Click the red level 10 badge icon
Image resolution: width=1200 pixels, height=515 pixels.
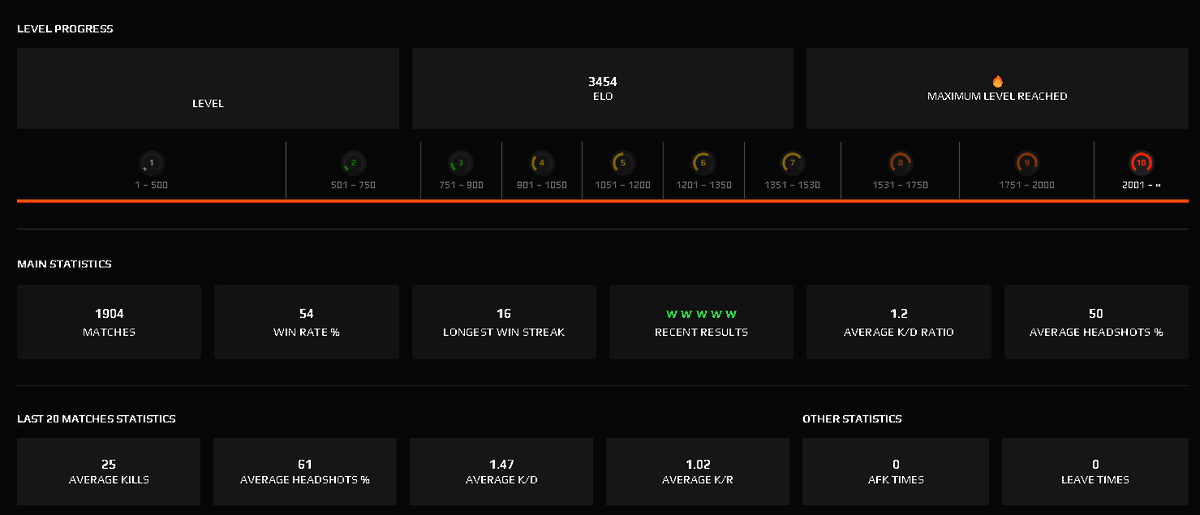tap(1141, 162)
